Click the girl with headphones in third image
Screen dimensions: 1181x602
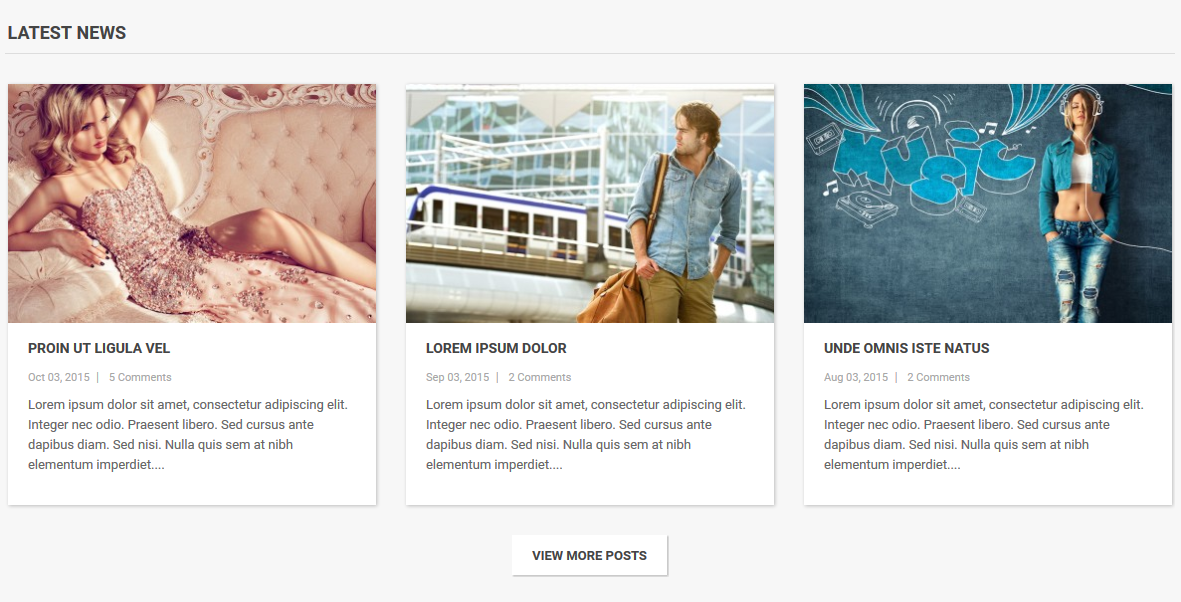1079,203
